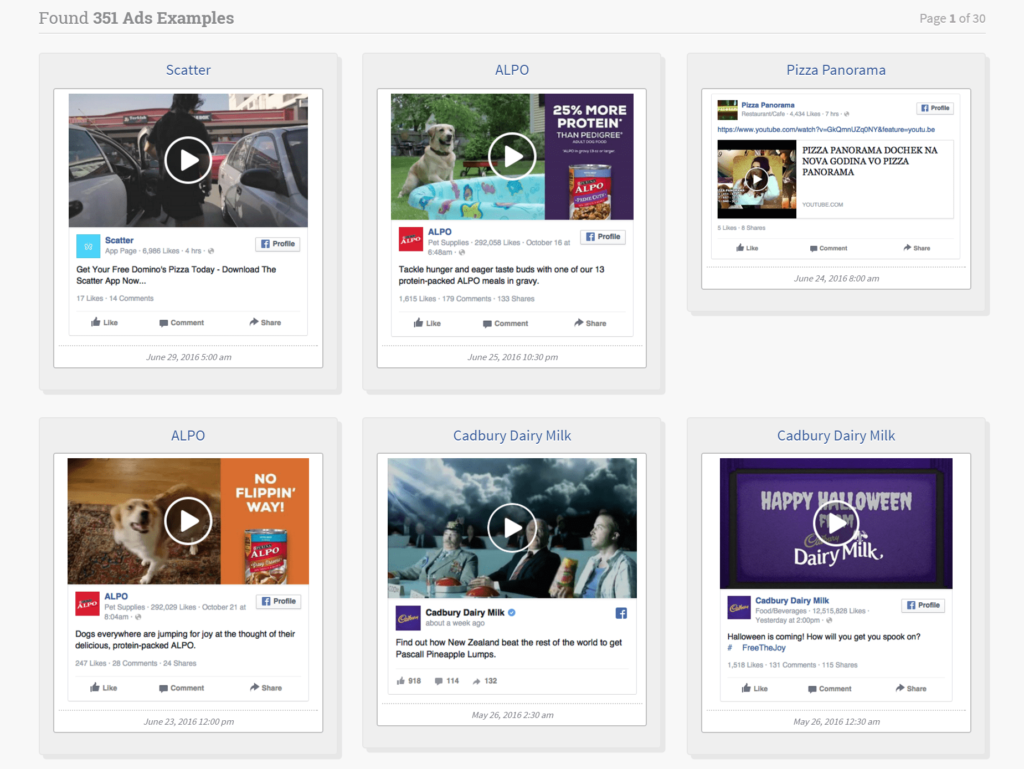
Task: Click Pizza Panorama page name in post
Action: tap(768, 105)
